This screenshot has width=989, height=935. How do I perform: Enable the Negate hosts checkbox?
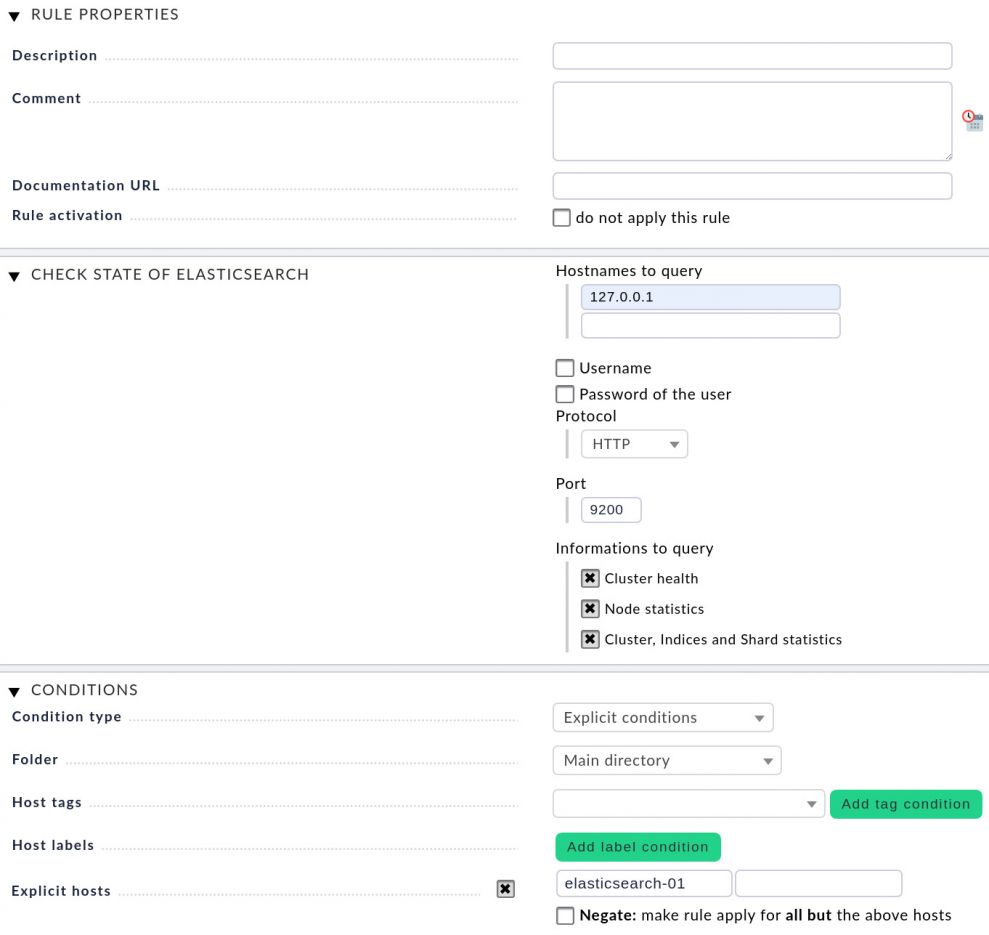[565, 915]
